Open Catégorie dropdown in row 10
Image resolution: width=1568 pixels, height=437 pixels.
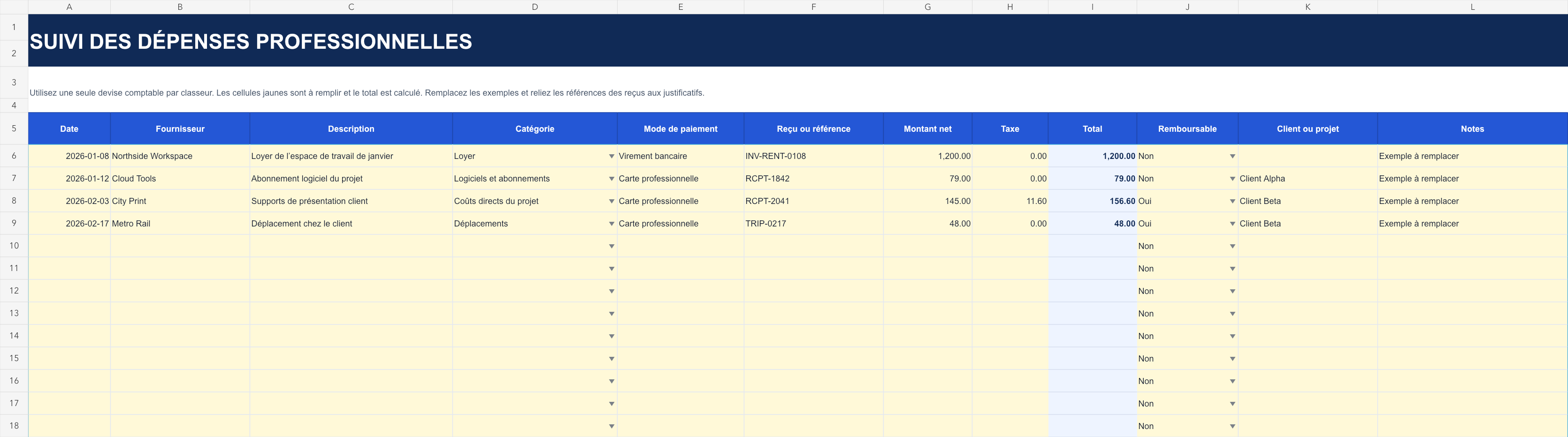click(x=611, y=246)
